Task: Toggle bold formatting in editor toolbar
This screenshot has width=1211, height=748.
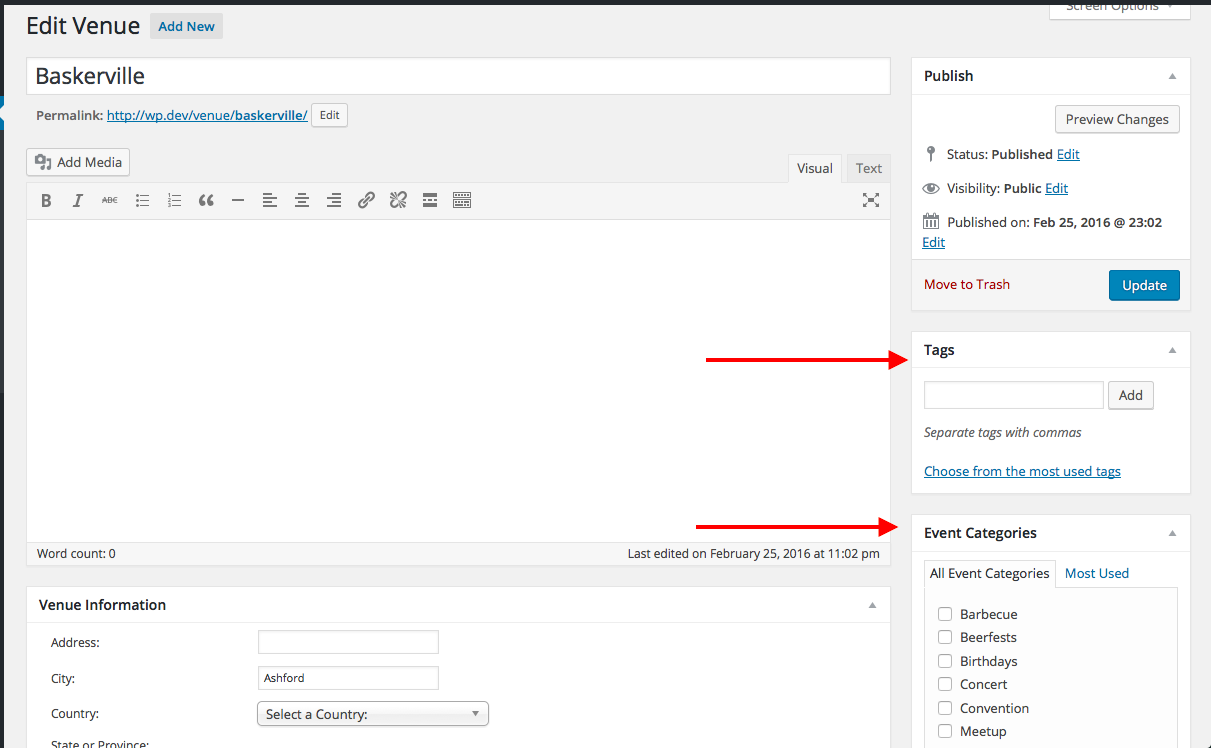Action: pos(46,201)
